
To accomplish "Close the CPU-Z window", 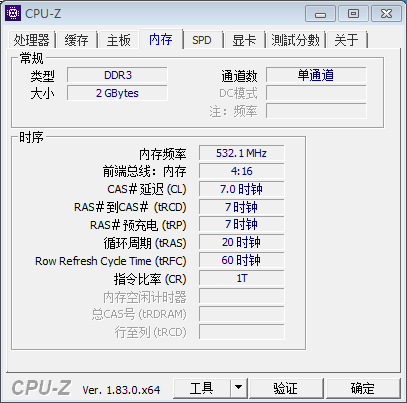I will pos(386,14).
